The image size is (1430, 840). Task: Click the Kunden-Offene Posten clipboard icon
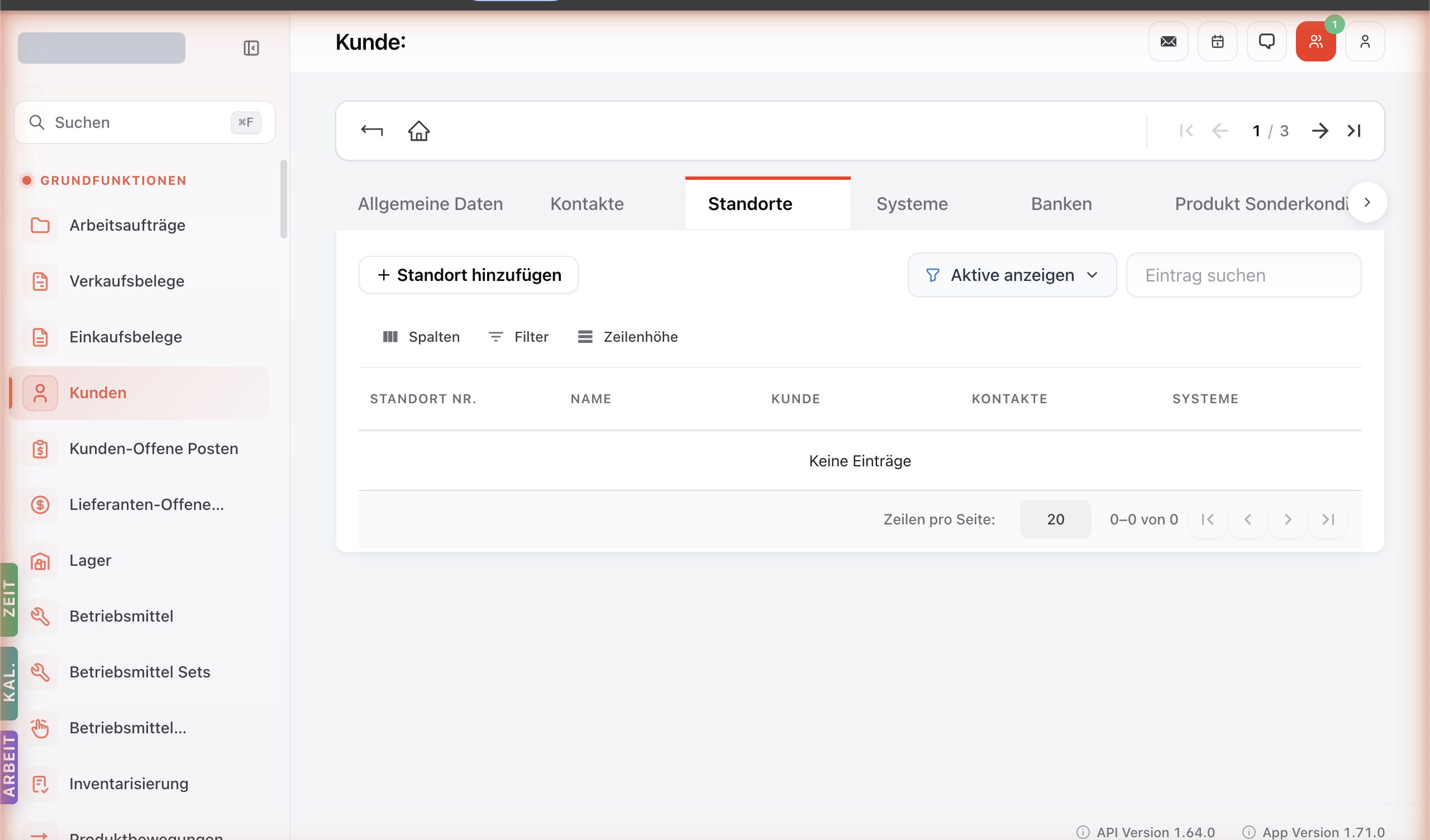click(x=40, y=448)
